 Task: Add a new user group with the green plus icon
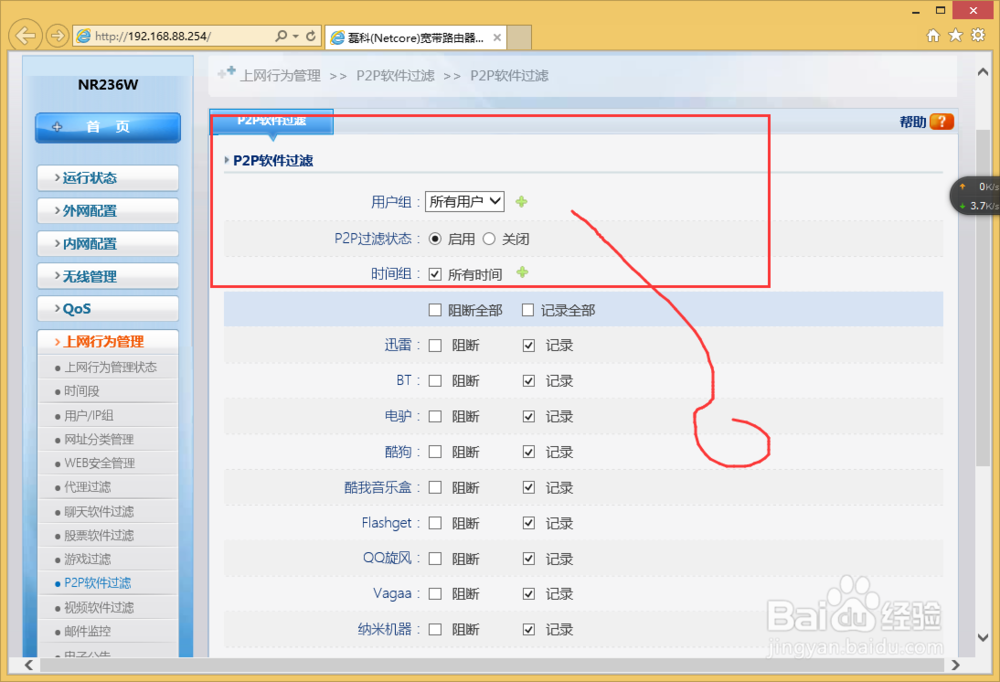point(521,200)
